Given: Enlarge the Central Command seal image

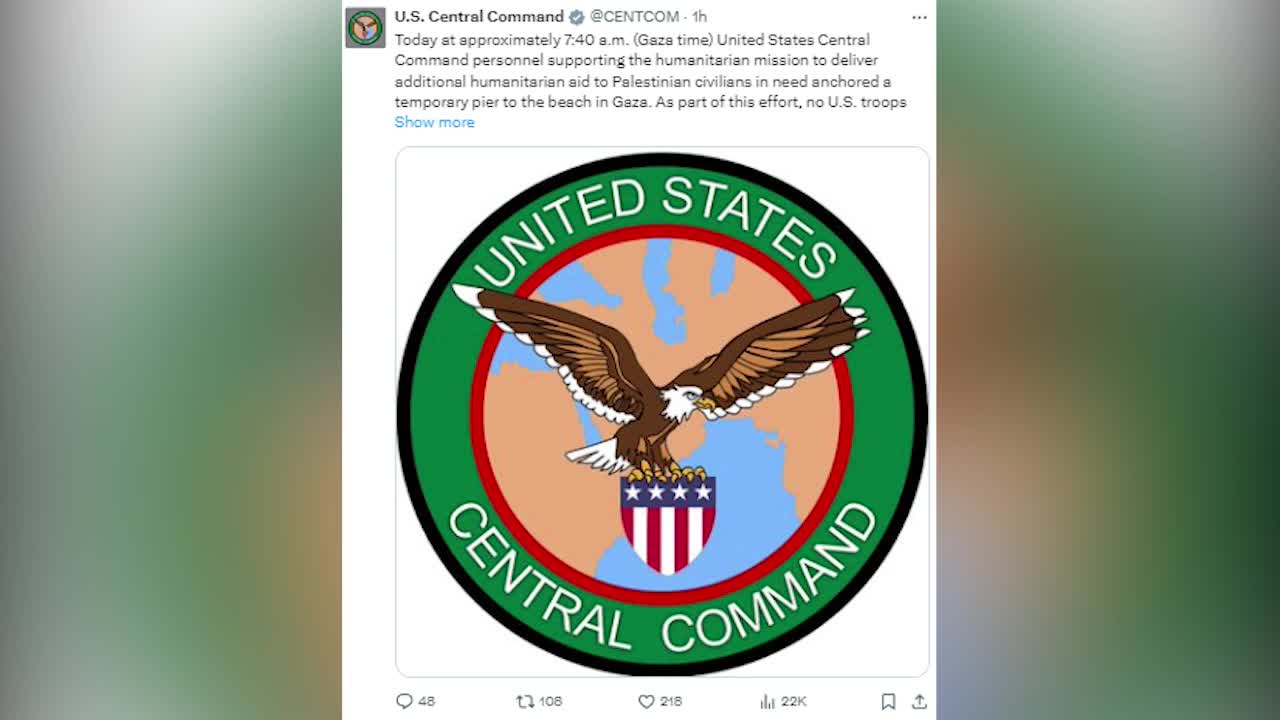Looking at the screenshot, I should click(x=662, y=412).
